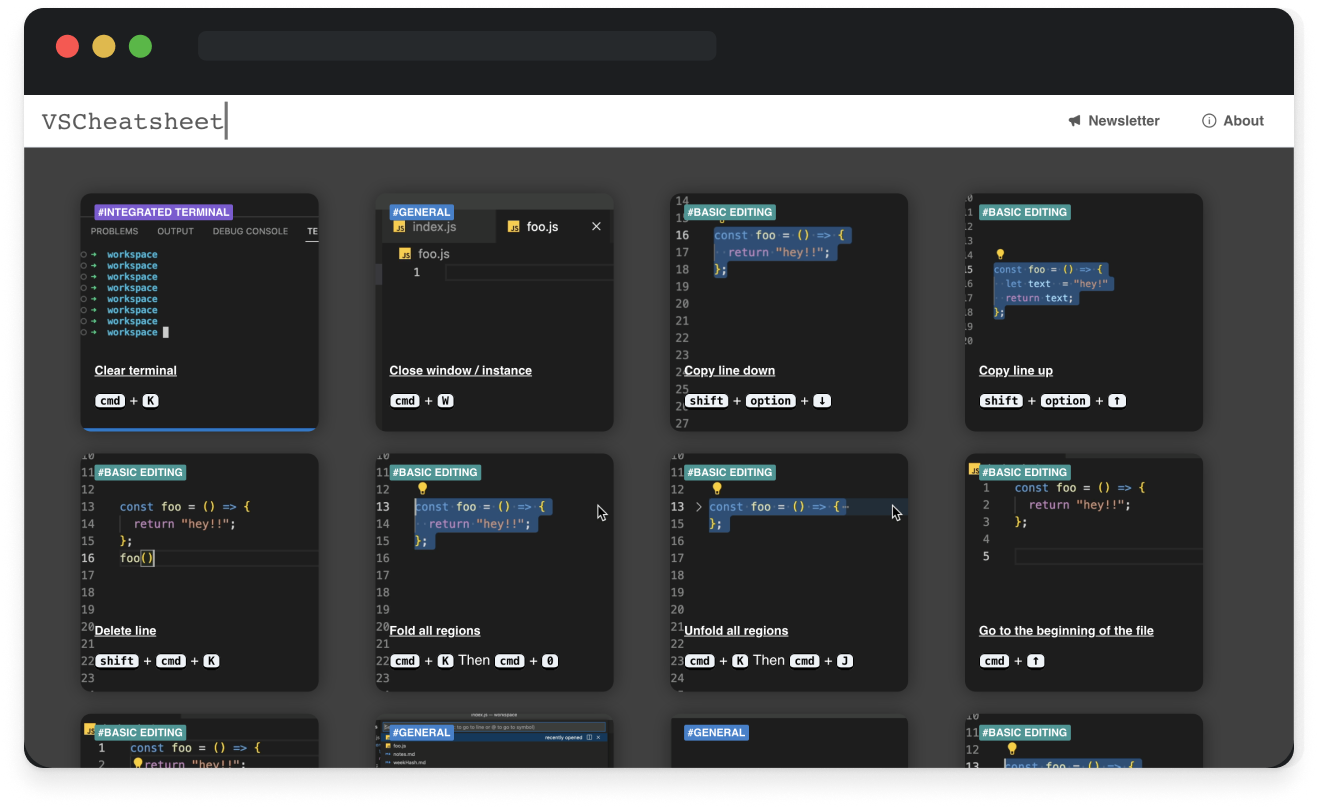This screenshot has width=1318, height=808.
Task: Click the close X on foo.js tab preview
Action: [x=597, y=227]
